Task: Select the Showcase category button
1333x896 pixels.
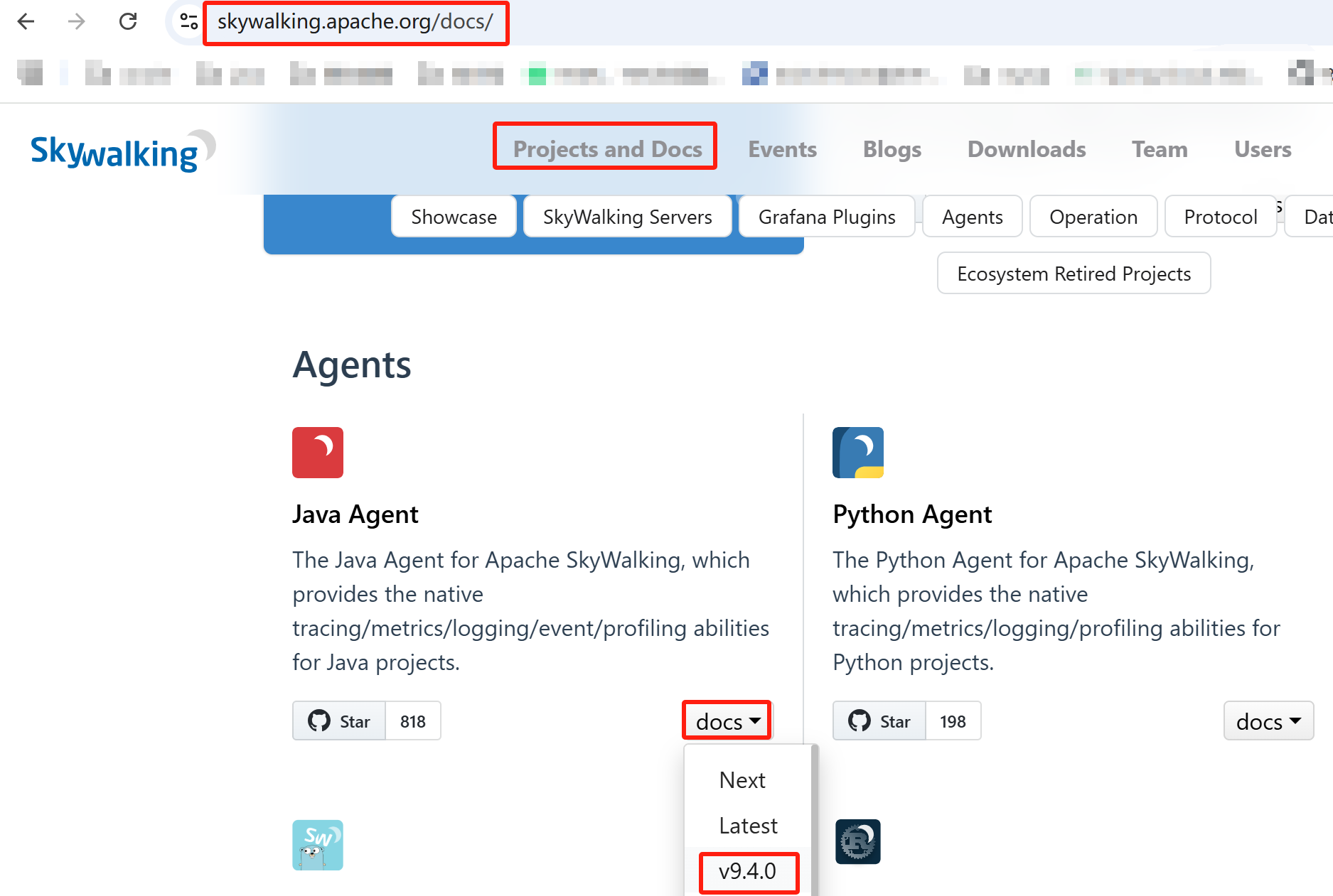Action: (454, 217)
